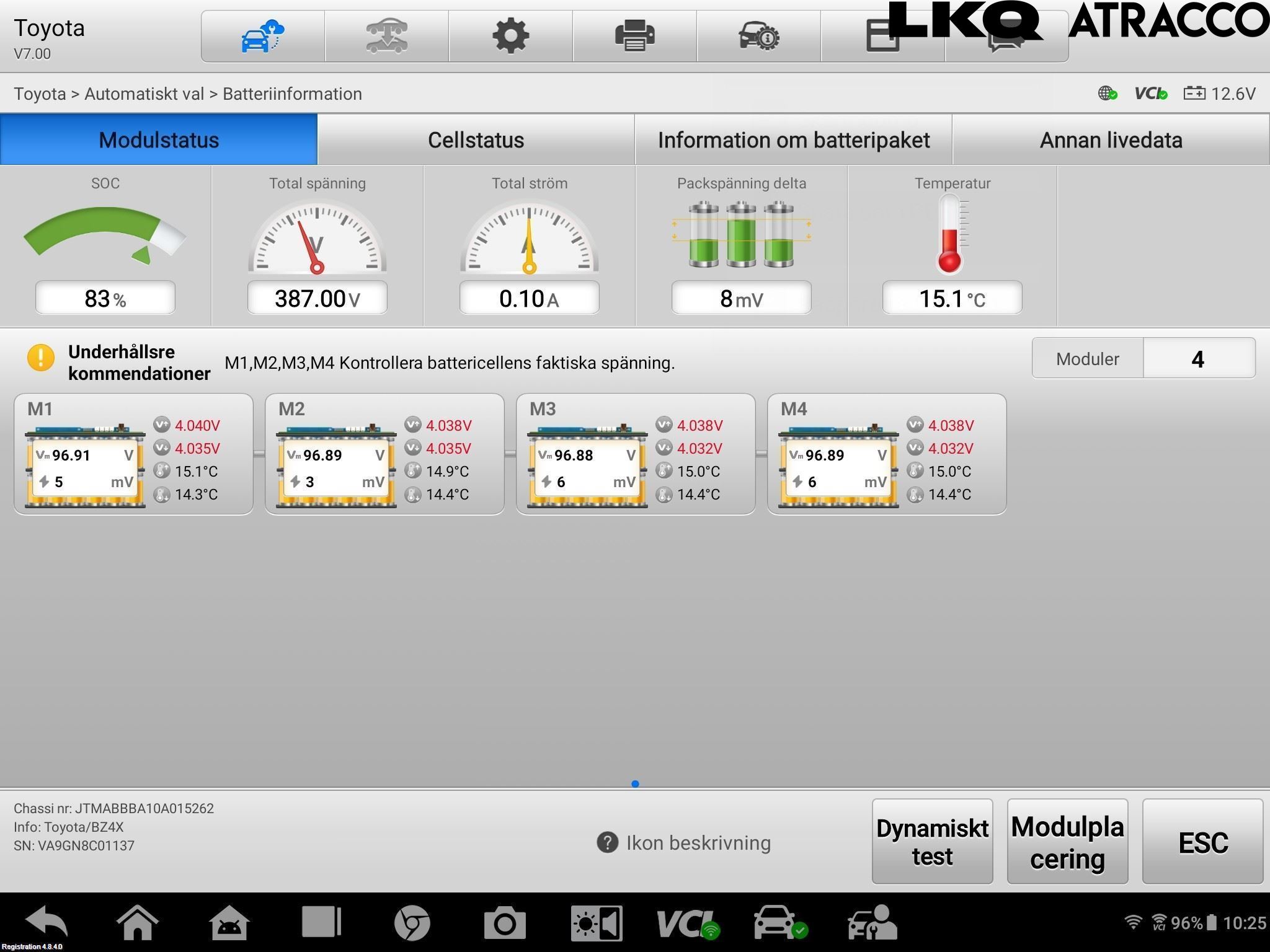Click the vehicle data download icon
1270x952 pixels.
tap(386, 36)
